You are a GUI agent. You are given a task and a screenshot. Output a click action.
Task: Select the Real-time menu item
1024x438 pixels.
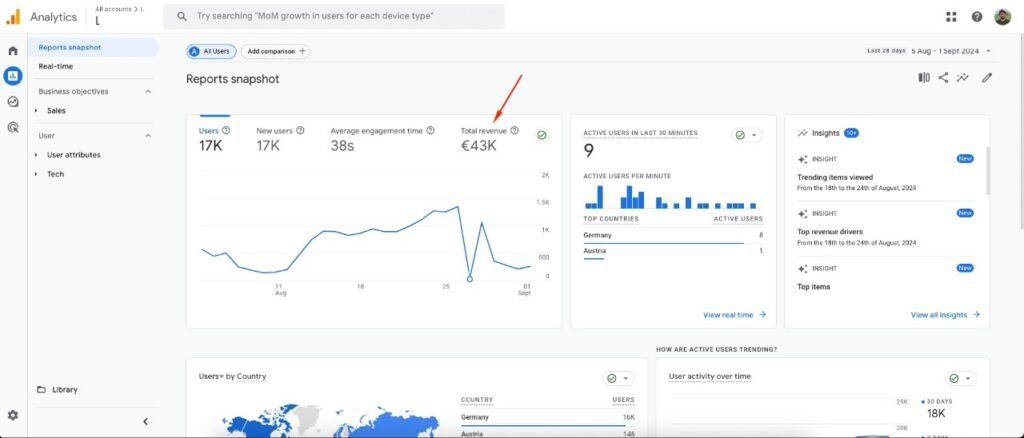pyautogui.click(x=56, y=66)
